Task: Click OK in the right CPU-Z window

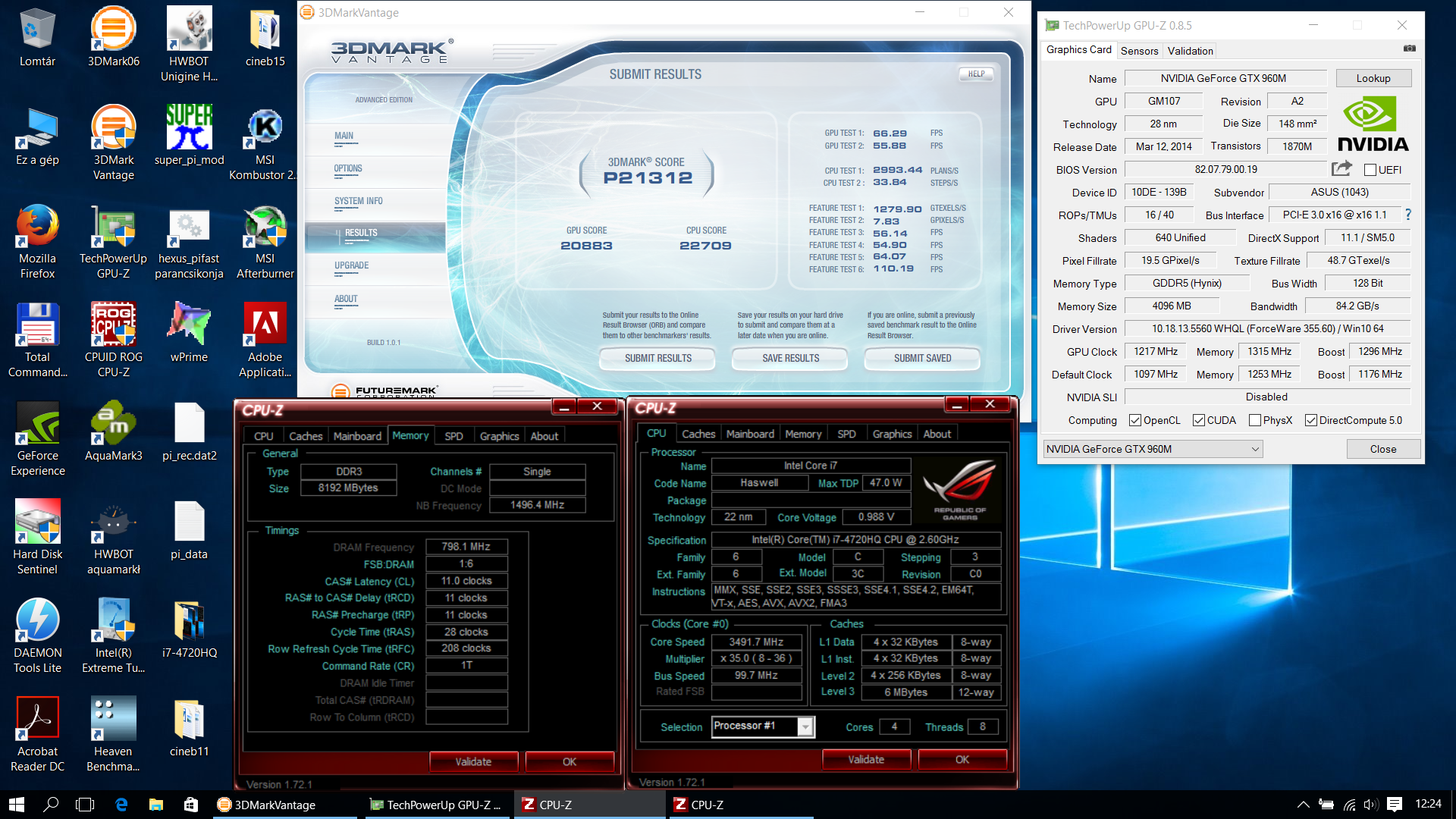Action: tap(962, 759)
